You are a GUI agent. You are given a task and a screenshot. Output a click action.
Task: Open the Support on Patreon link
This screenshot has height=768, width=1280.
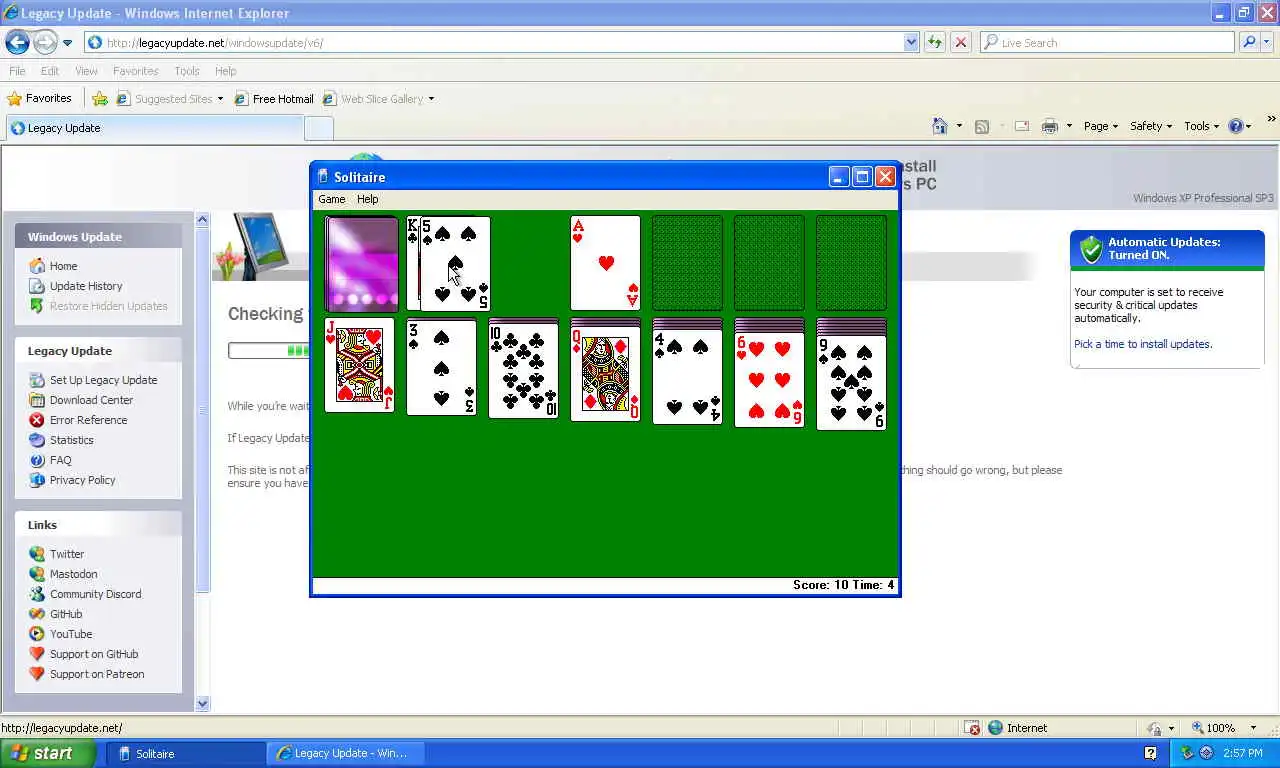pos(96,674)
